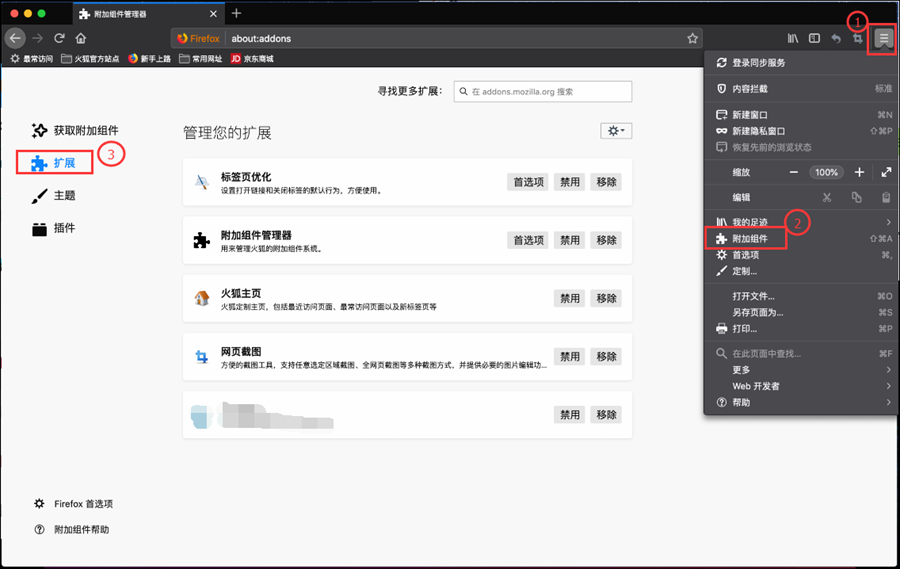Disable the 网页截图 extension
The width and height of the screenshot is (900, 569).
[569, 356]
